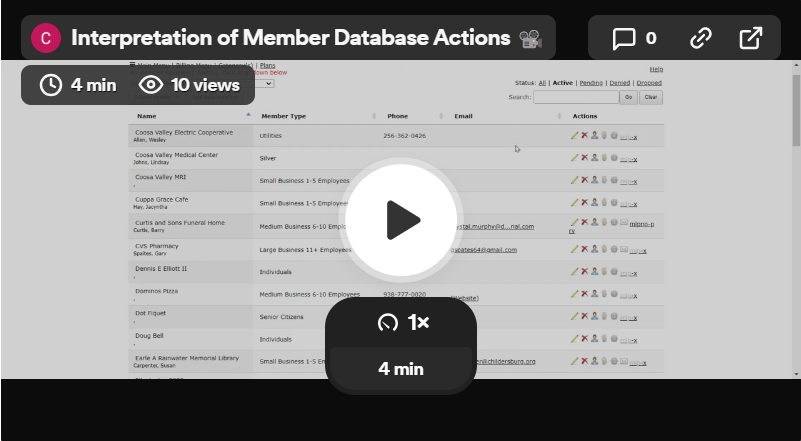Open the Help link

(x=656, y=69)
